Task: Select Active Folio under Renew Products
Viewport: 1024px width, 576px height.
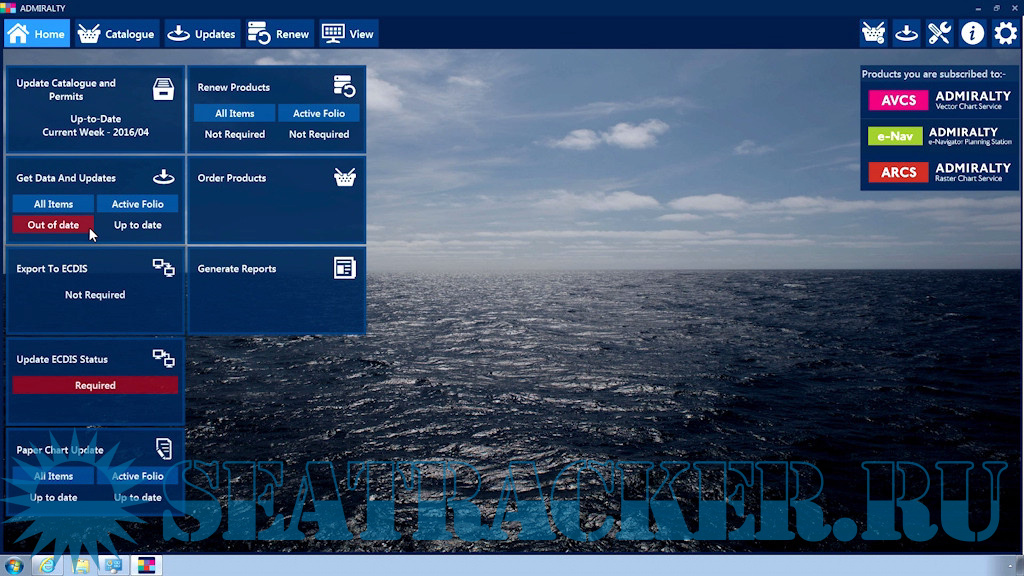Action: tap(319, 113)
